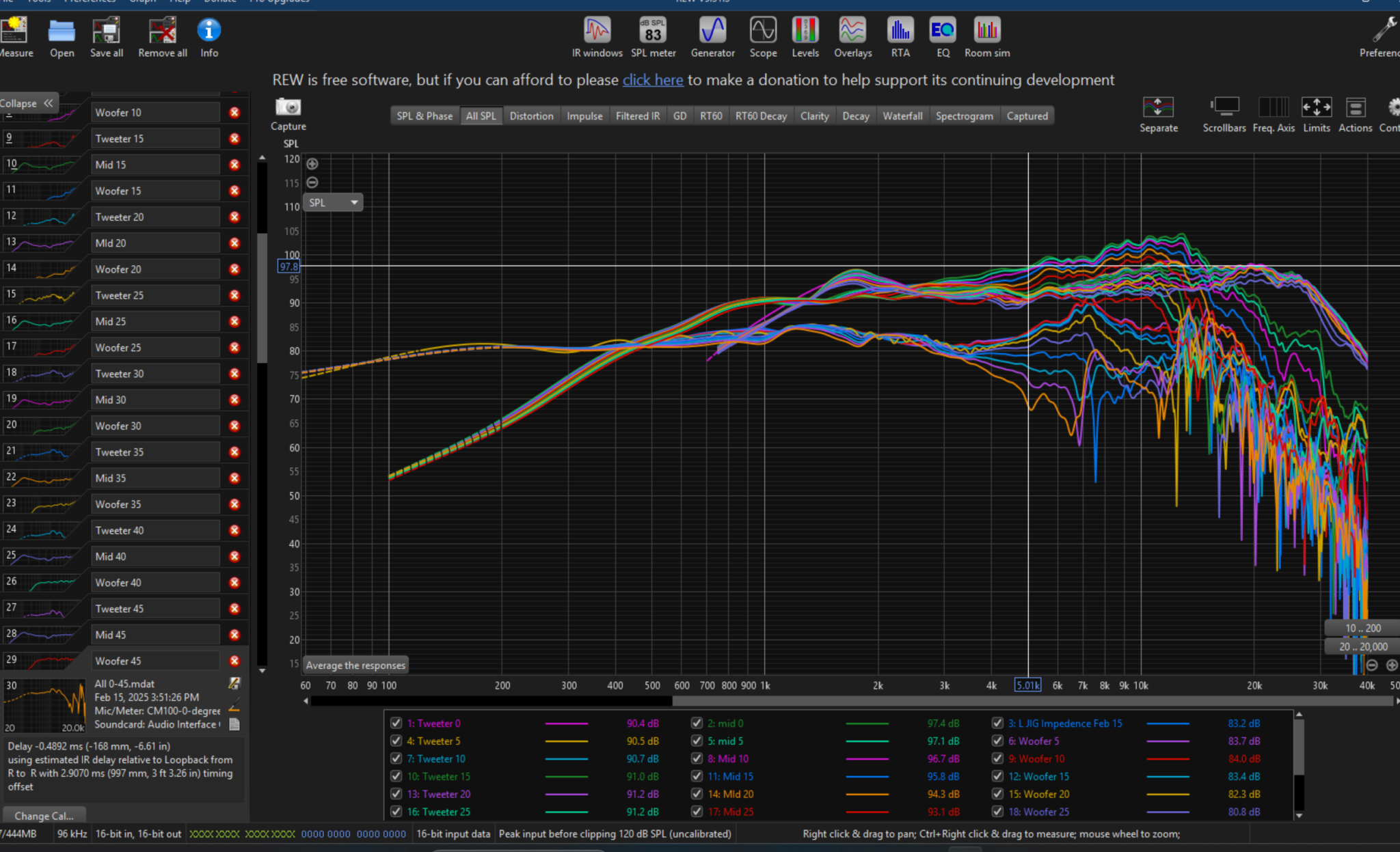The height and width of the screenshot is (852, 1400).
Task: Click the mid 0 green line swatch
Action: 867,723
